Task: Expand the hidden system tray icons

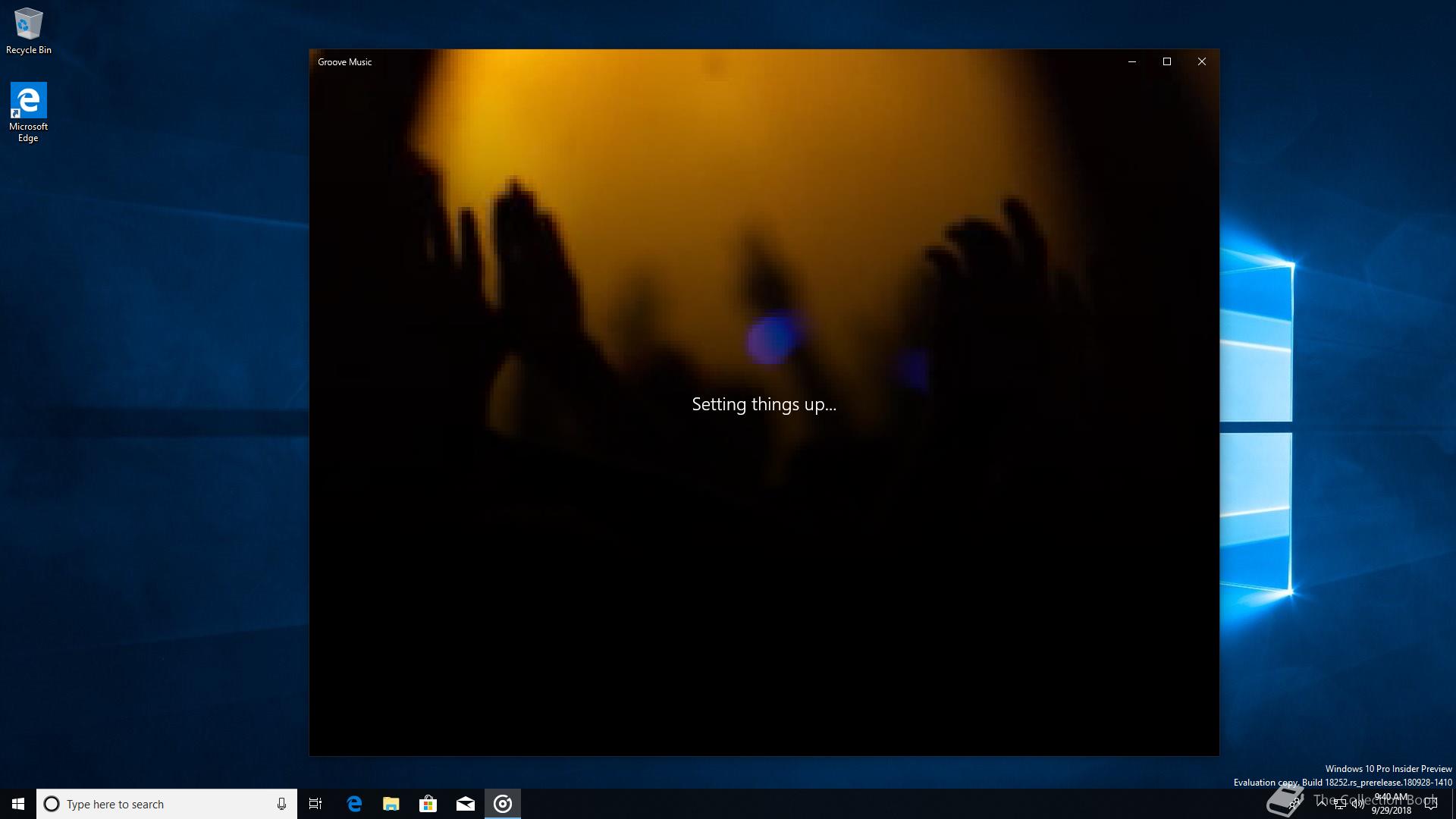Action: tap(1322, 804)
